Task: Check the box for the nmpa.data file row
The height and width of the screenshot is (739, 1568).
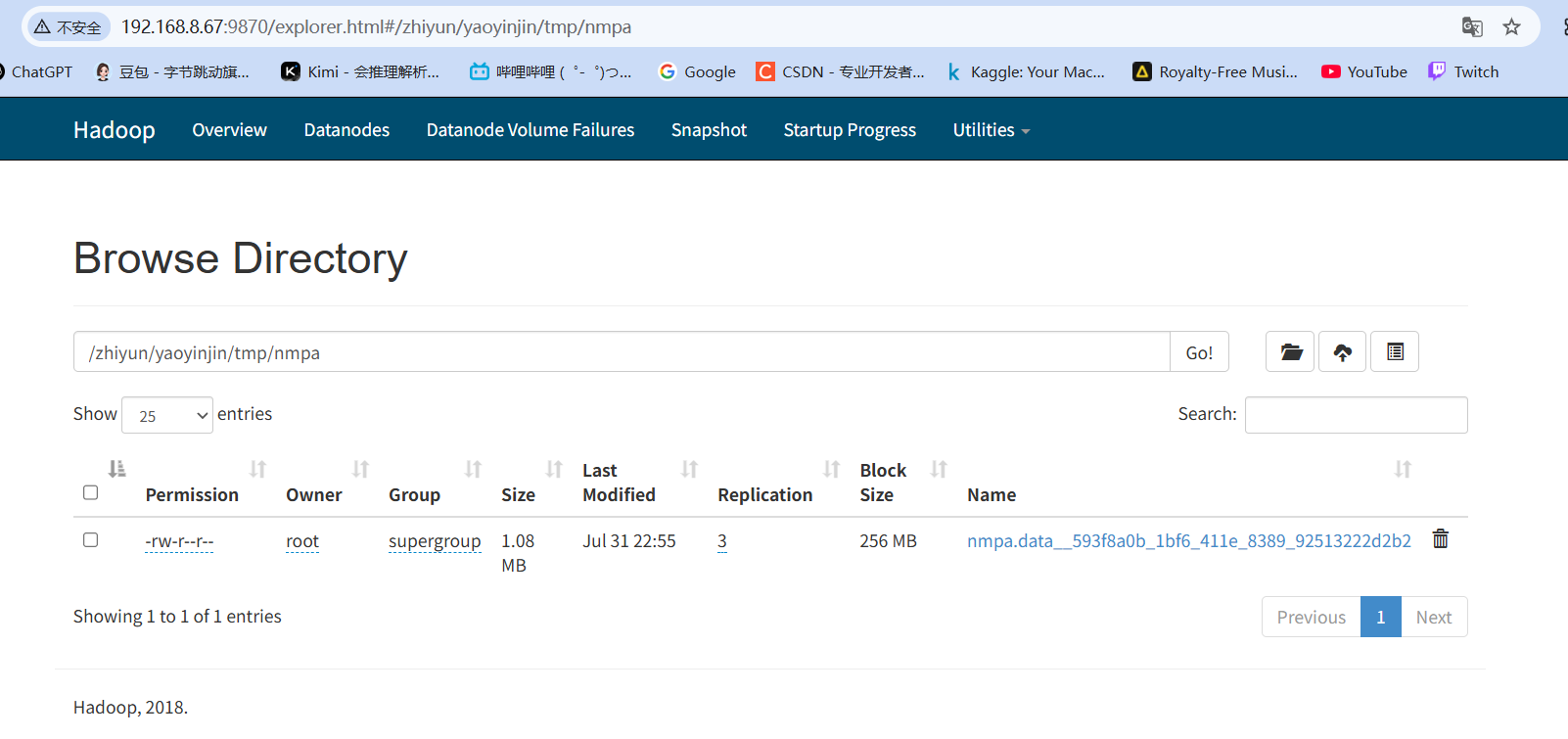Action: pos(91,540)
